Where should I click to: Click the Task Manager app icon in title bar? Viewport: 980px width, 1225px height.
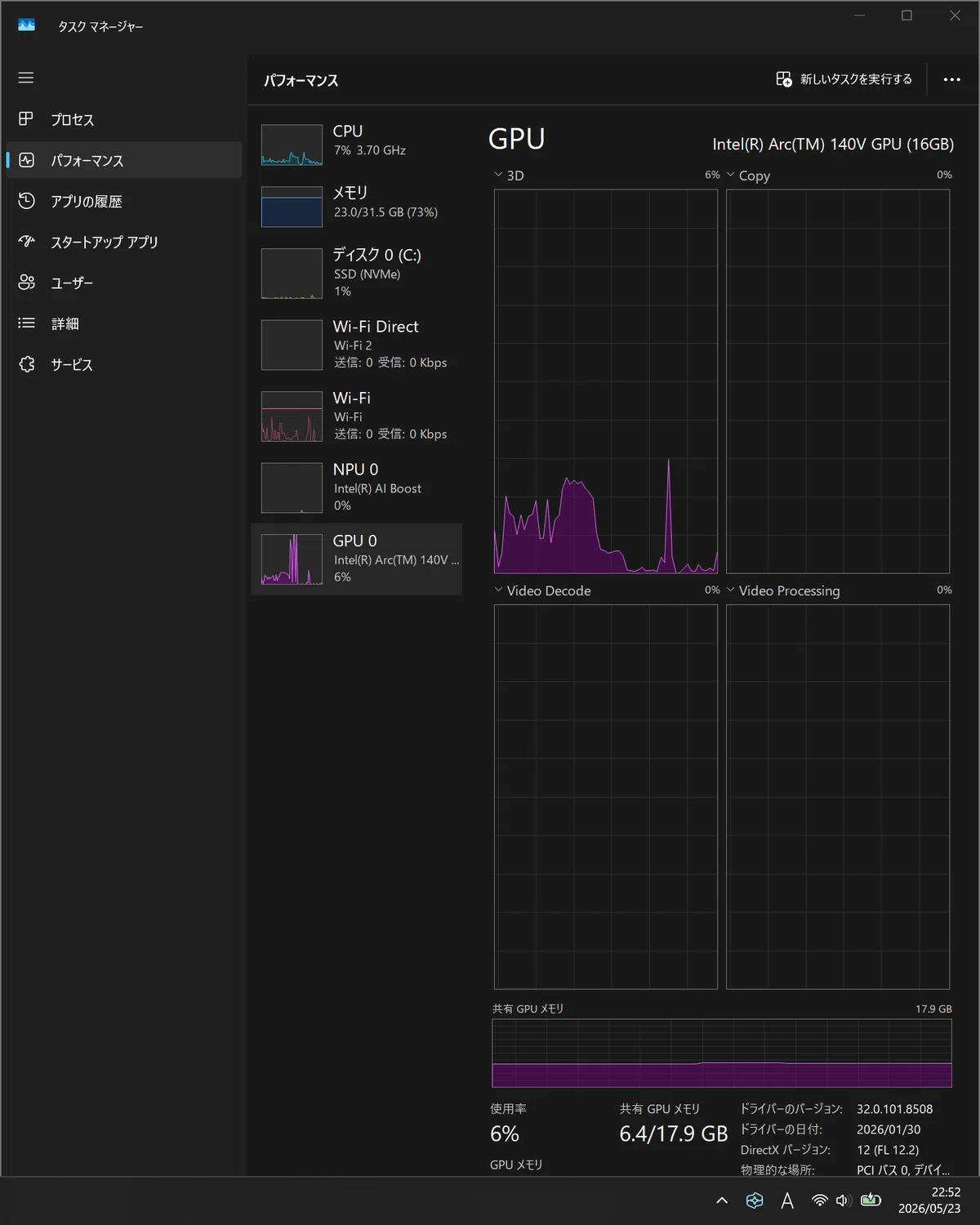point(26,25)
